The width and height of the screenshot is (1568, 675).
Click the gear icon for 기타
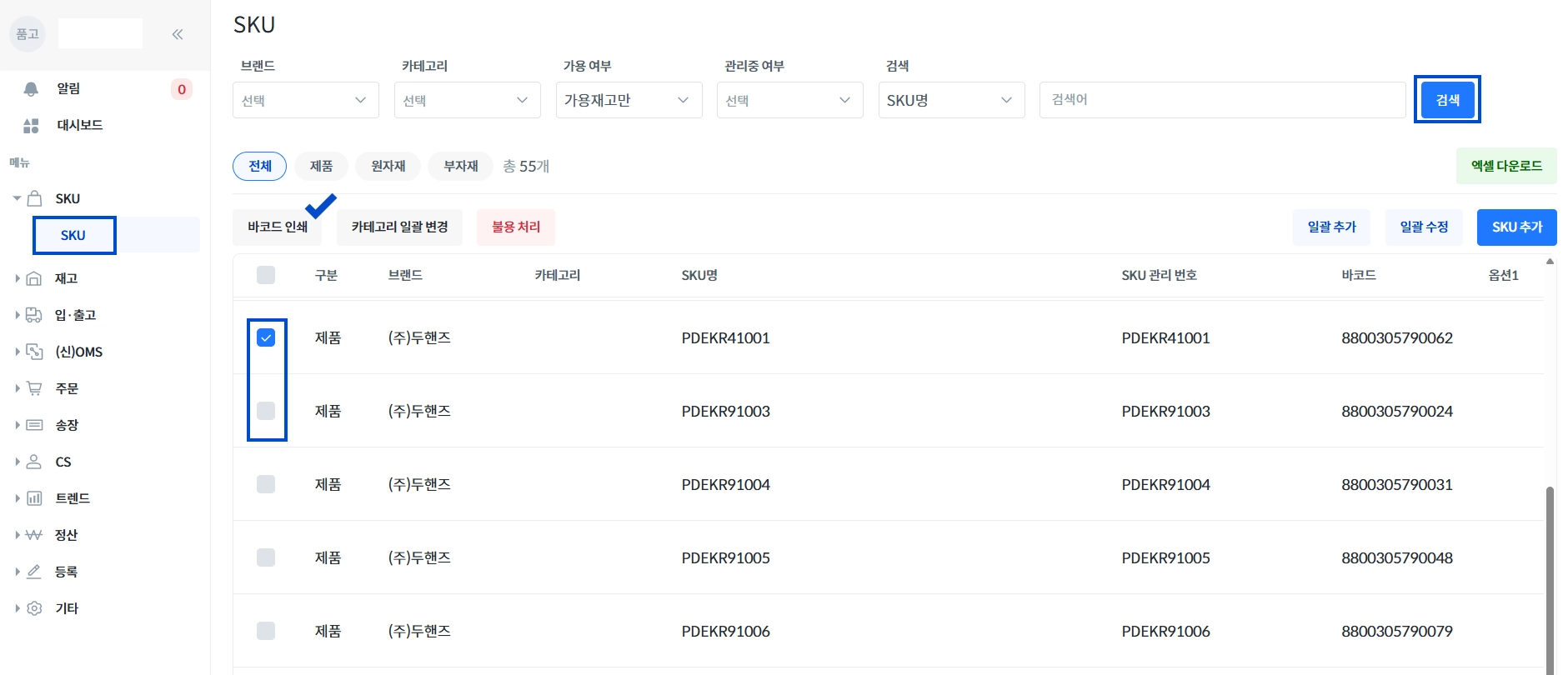pyautogui.click(x=34, y=608)
